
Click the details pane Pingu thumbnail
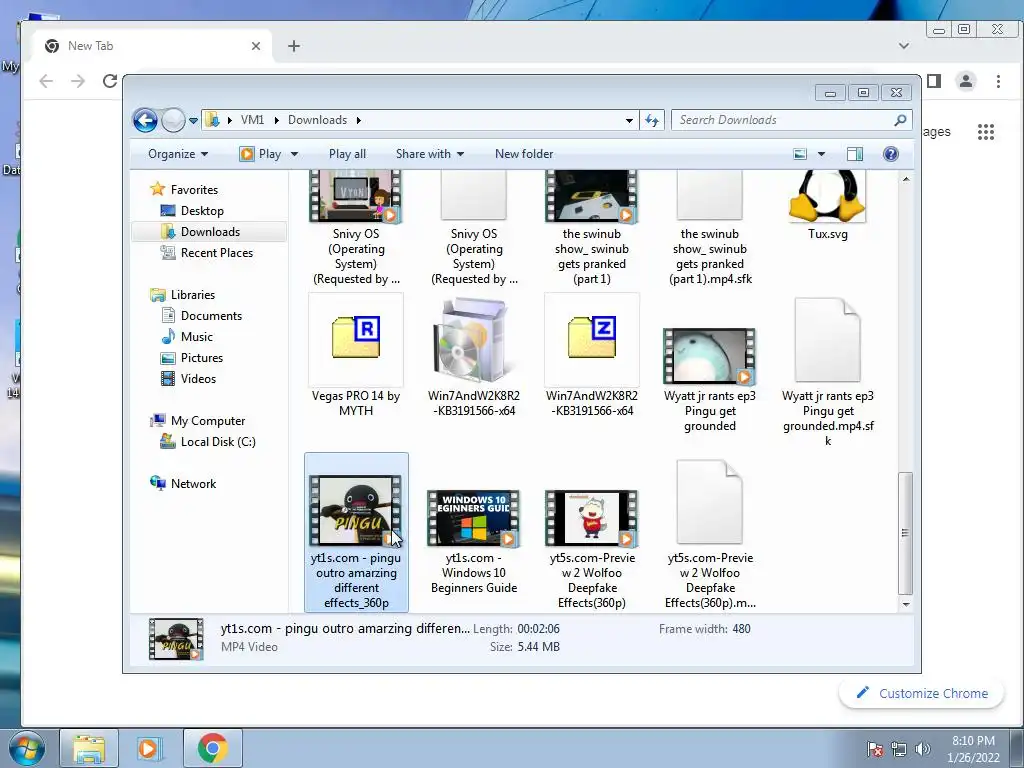[x=176, y=639]
